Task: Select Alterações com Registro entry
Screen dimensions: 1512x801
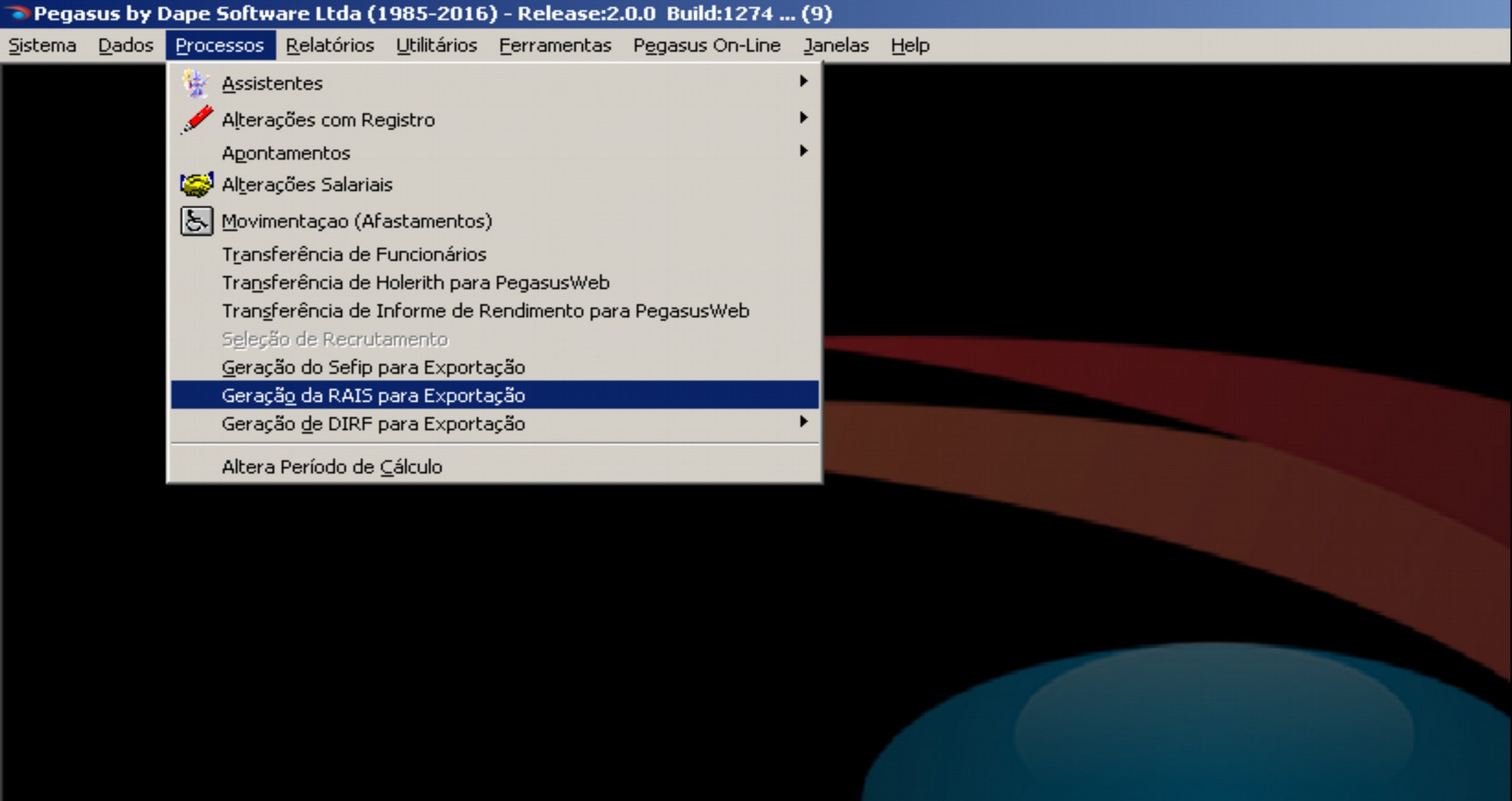Action: click(x=495, y=119)
